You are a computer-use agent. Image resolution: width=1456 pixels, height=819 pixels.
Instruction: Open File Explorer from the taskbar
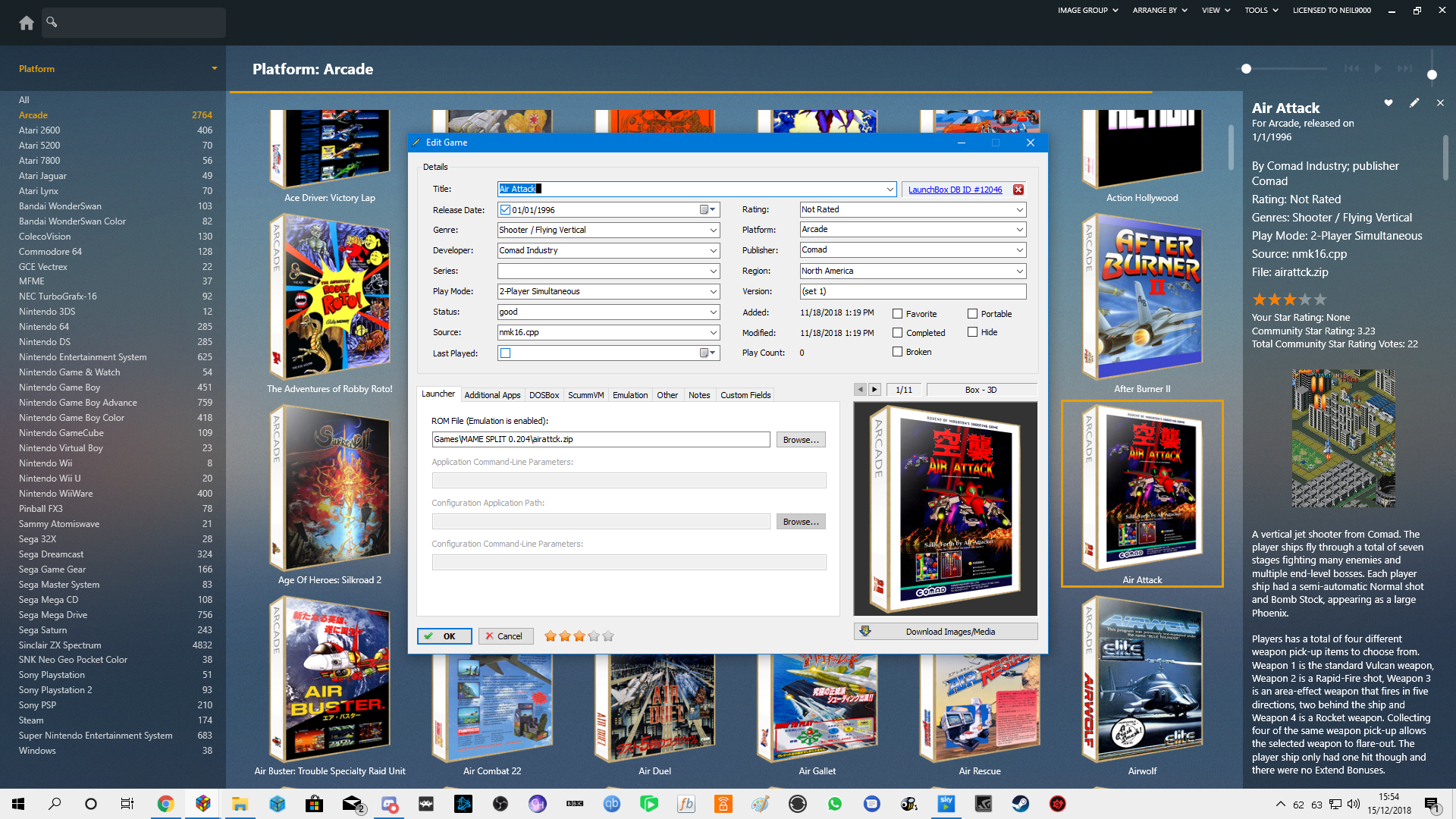pos(240,804)
